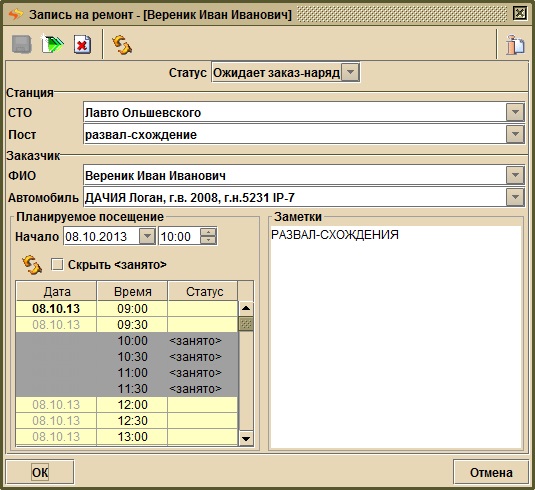The height and width of the screenshot is (490, 535).
Task: Click the delete document icon with red X
Action: (x=82, y=44)
